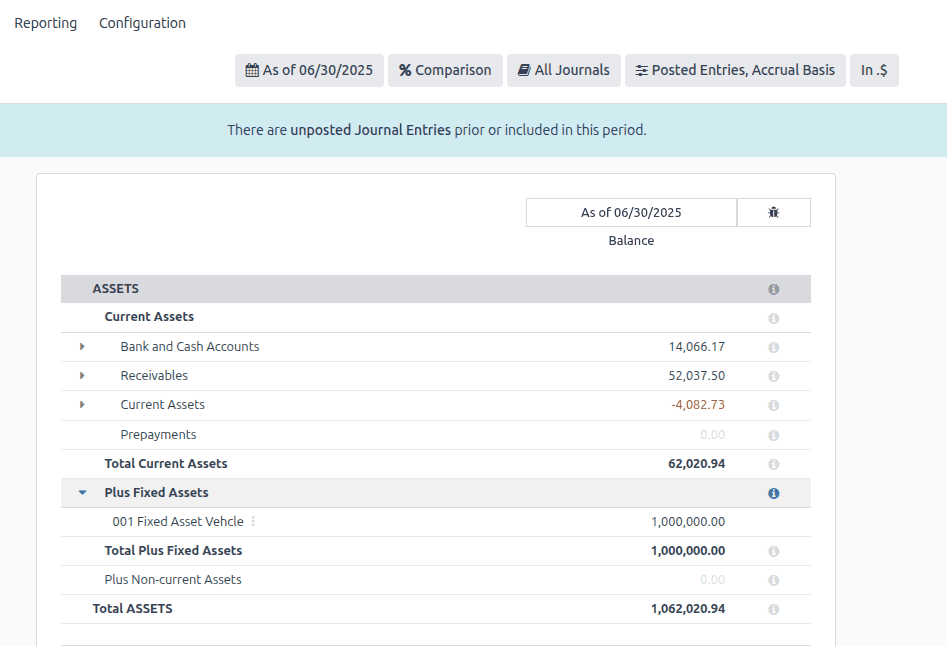
Task: Open the audit bug icon beside the date header
Action: pos(773,212)
